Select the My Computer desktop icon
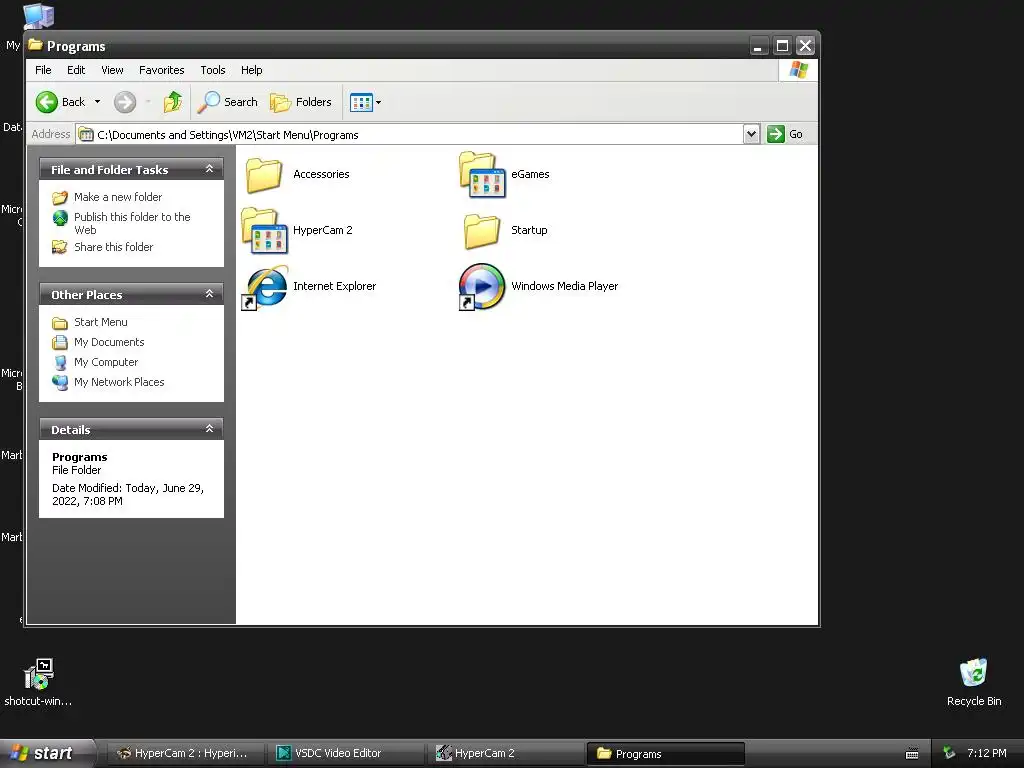Image resolution: width=1024 pixels, height=768 pixels. (x=38, y=16)
